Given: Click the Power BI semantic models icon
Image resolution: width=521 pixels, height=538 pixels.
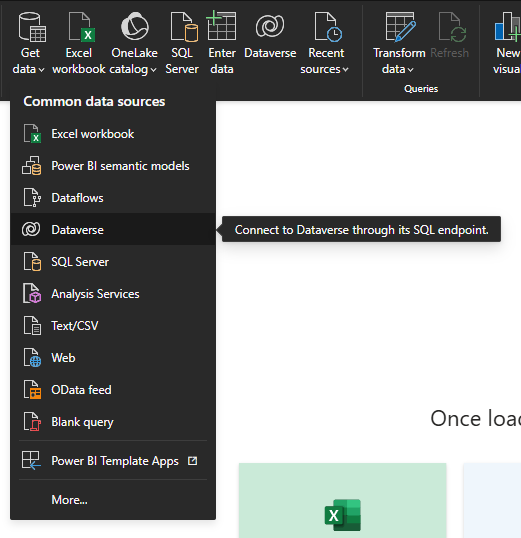Looking at the screenshot, I should tap(32, 166).
